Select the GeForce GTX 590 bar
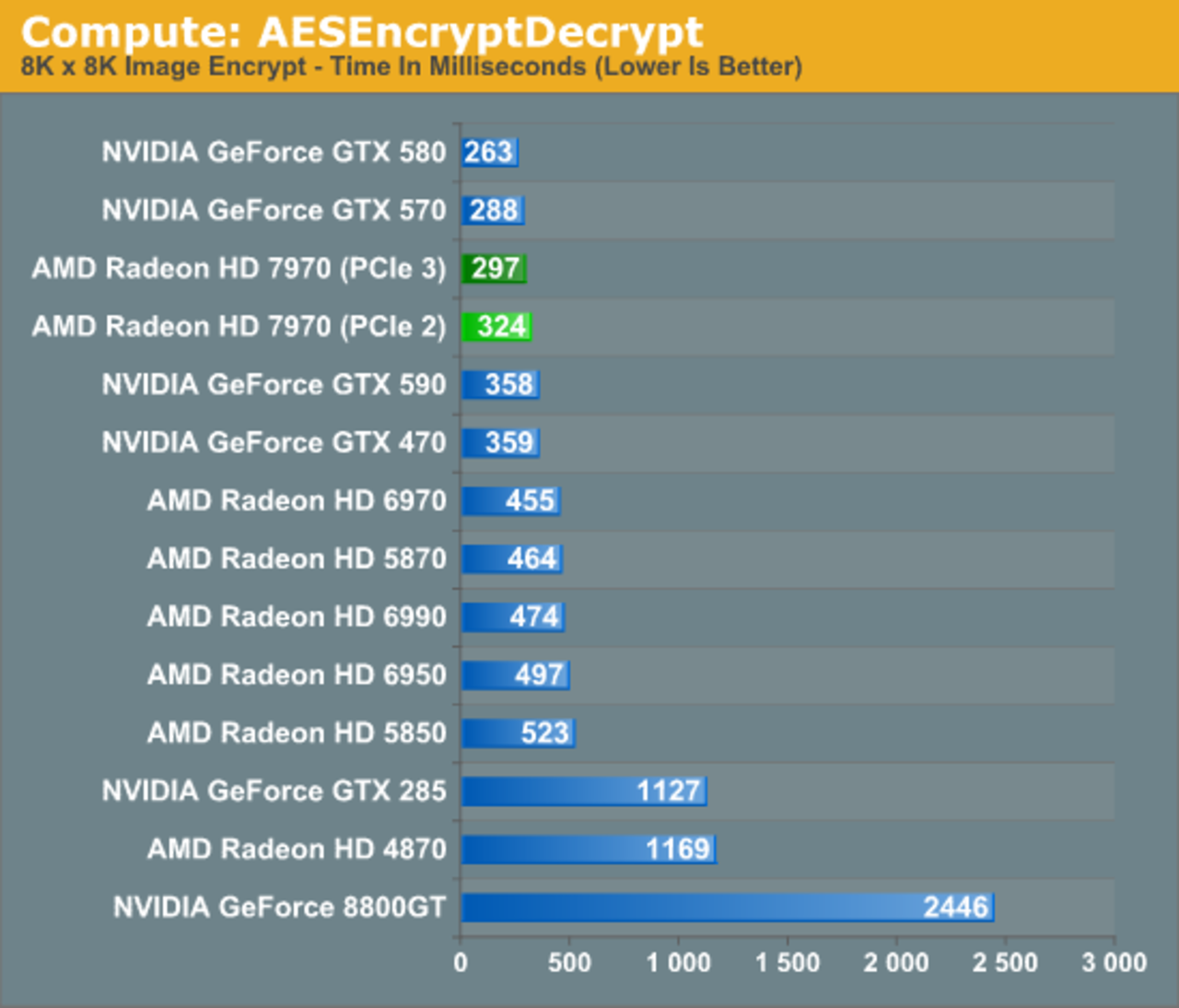1179x1008 pixels. (499, 384)
